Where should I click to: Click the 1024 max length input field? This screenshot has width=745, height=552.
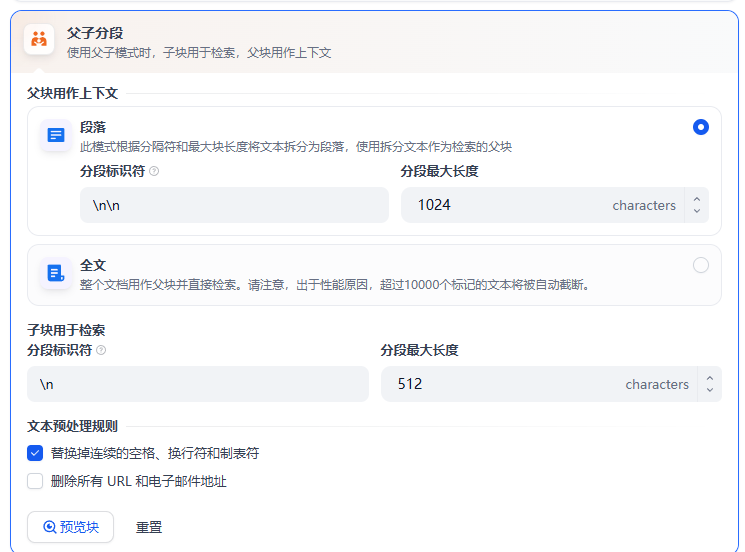(x=542, y=205)
